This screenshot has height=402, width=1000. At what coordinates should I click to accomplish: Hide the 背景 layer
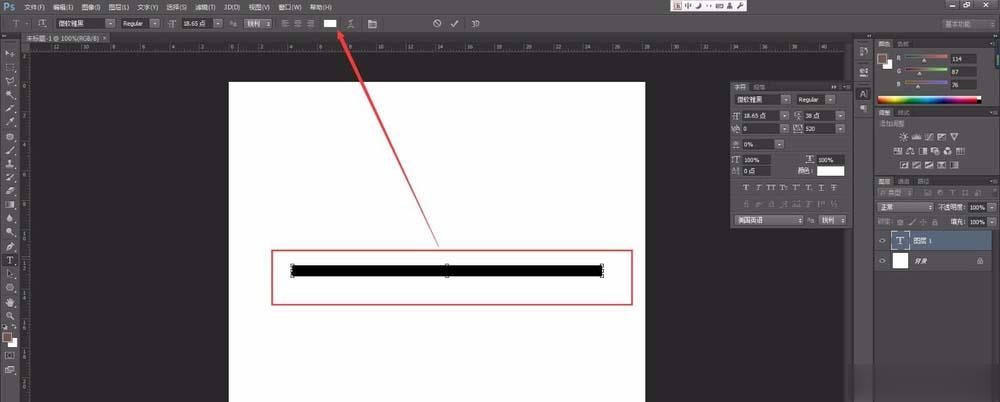tap(882, 261)
